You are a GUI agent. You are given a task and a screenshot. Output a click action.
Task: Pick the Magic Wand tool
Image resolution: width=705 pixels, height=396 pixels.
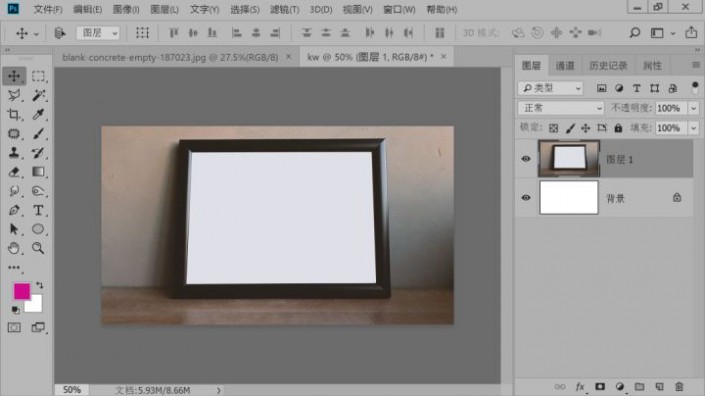click(38, 95)
